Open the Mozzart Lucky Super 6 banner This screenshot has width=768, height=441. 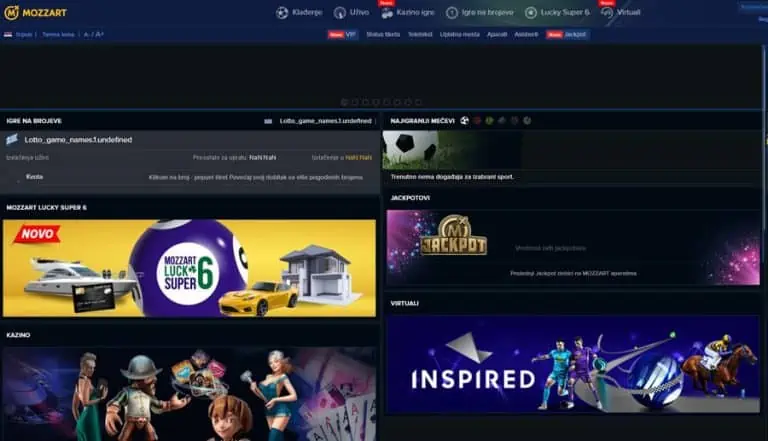coord(189,268)
